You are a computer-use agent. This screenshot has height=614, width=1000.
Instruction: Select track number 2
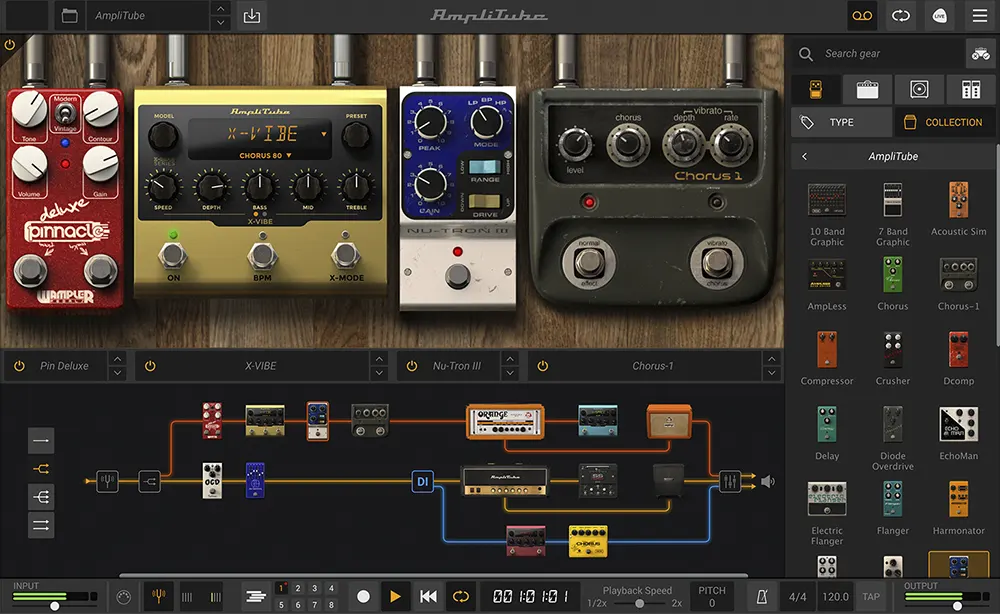298,588
